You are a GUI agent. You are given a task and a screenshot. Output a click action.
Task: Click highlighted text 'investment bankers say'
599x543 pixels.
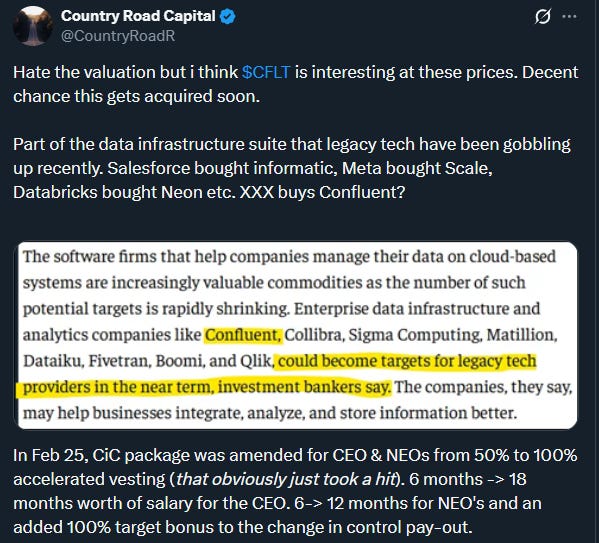click(304, 387)
